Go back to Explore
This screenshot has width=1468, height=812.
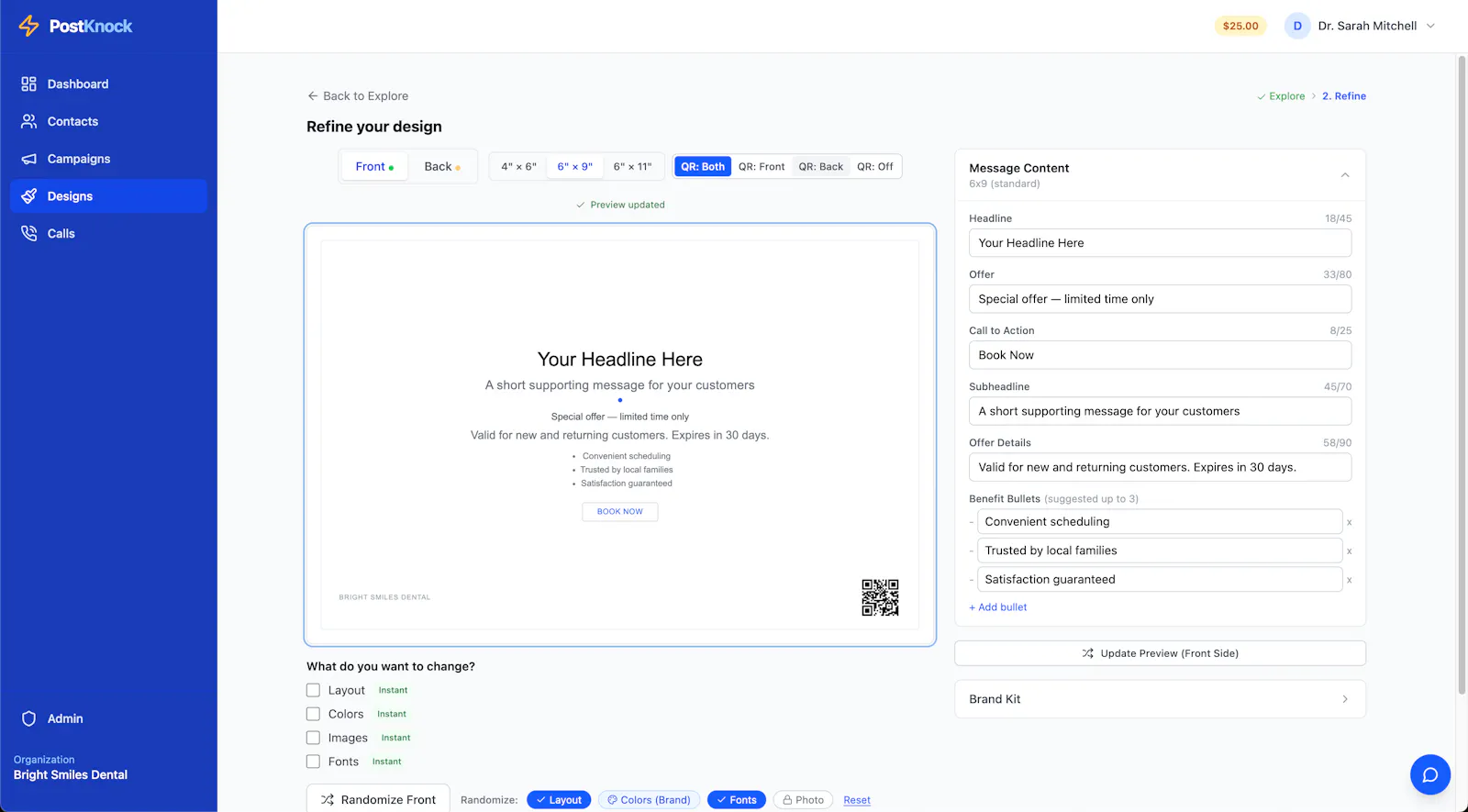358,95
